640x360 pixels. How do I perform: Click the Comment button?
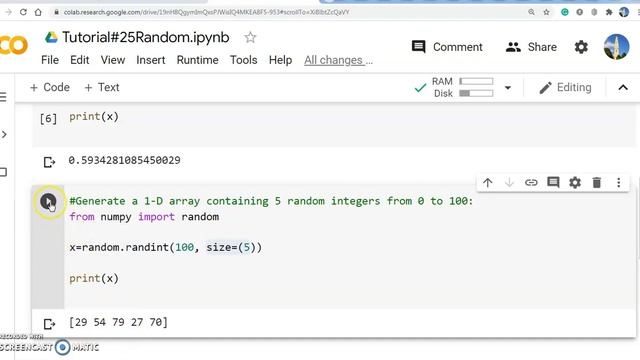coord(447,47)
